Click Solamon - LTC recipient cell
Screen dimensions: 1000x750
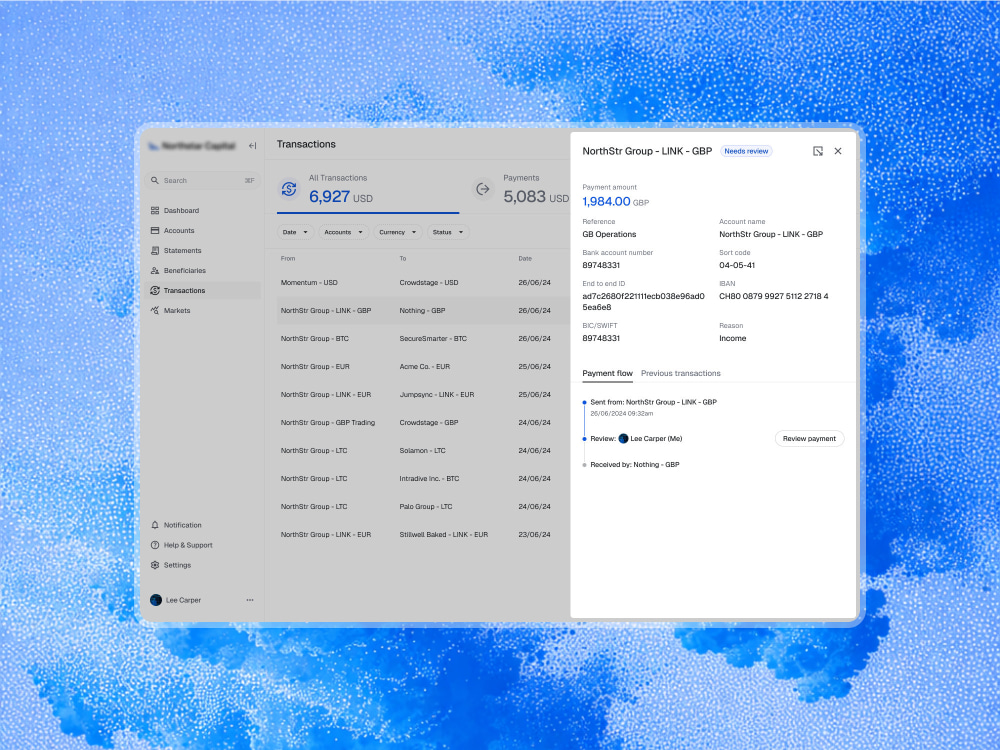coord(422,451)
